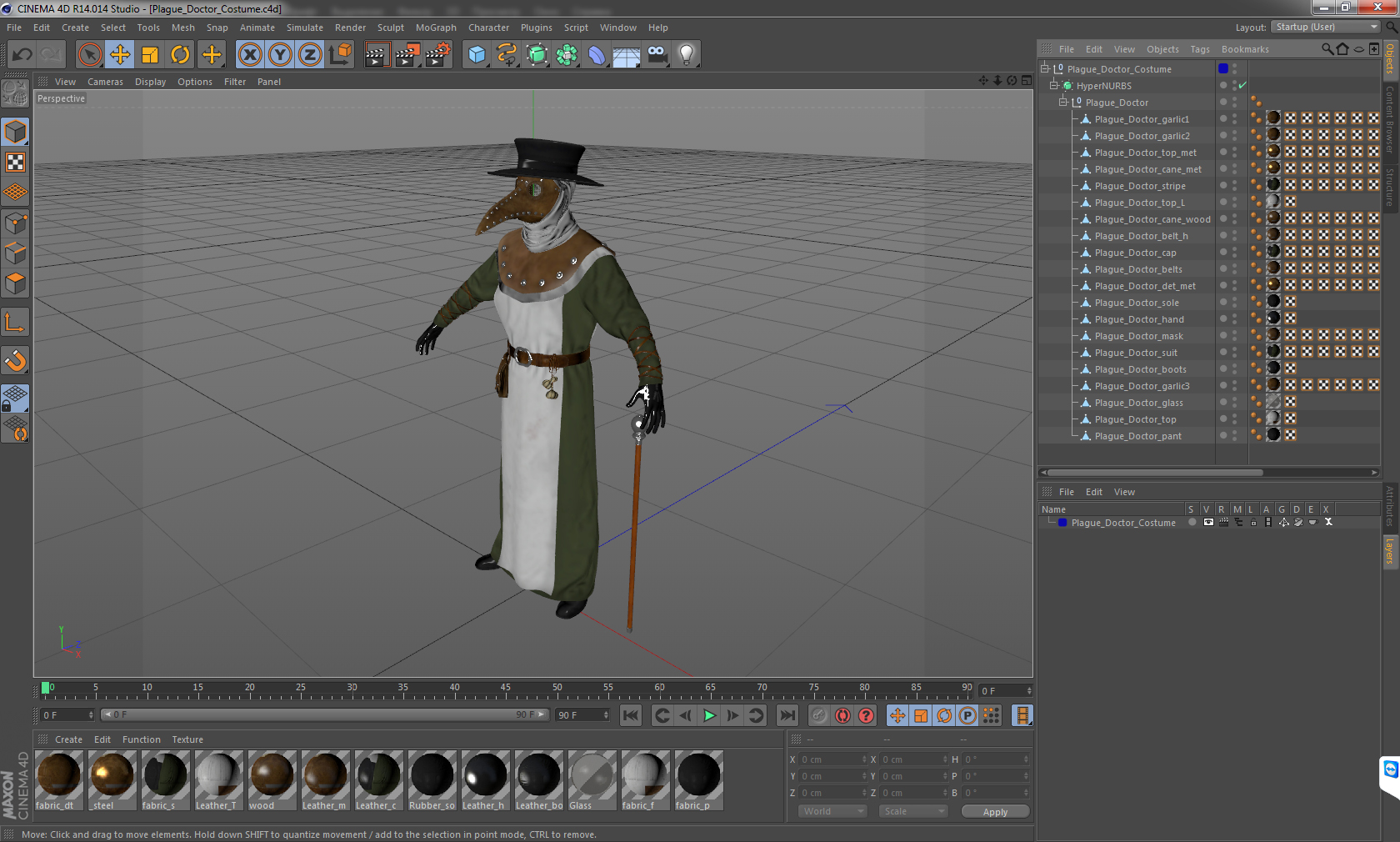Open the Sculpt menu

[x=390, y=28]
